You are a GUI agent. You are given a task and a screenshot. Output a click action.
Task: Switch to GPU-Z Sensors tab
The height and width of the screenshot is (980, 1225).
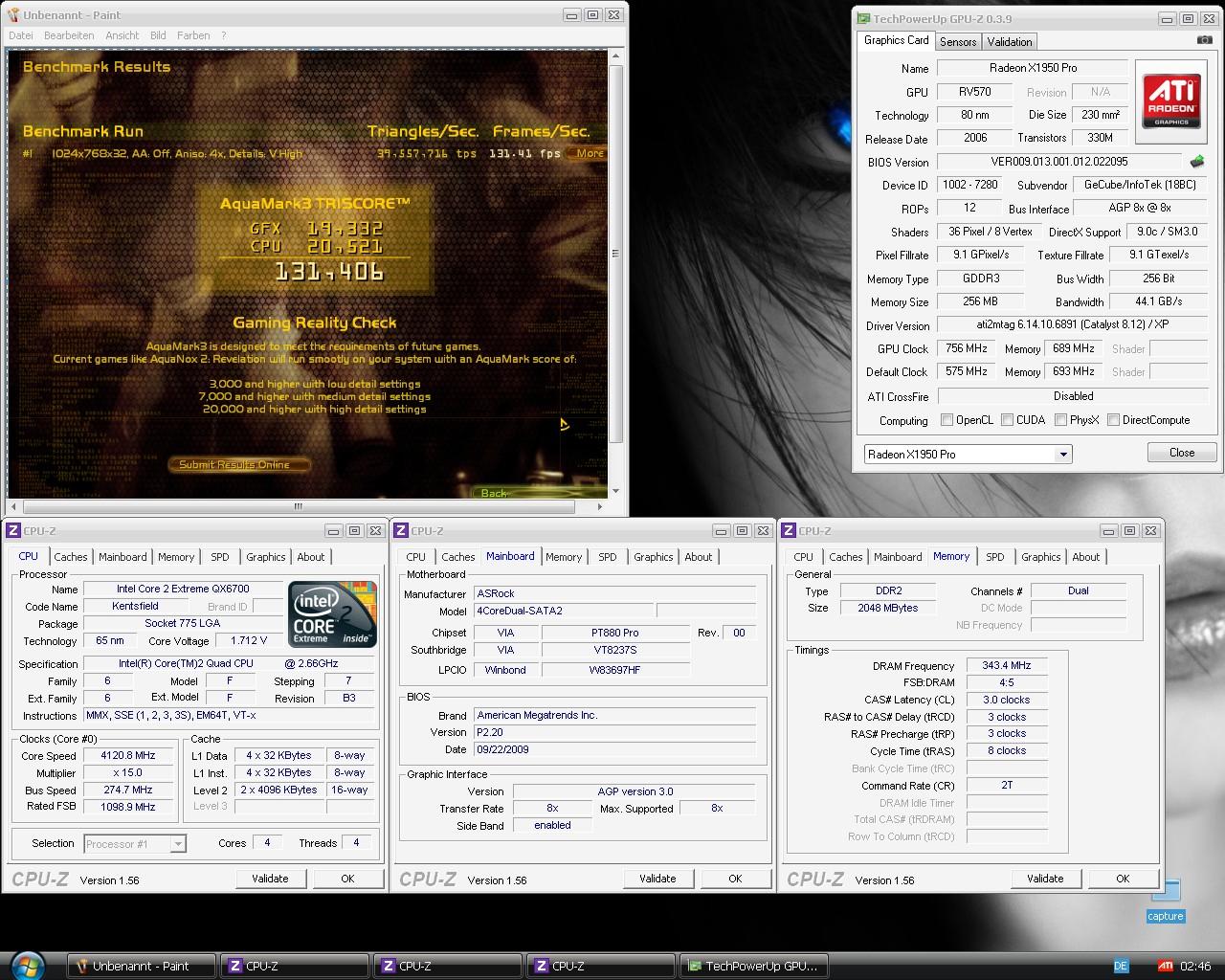tap(958, 42)
